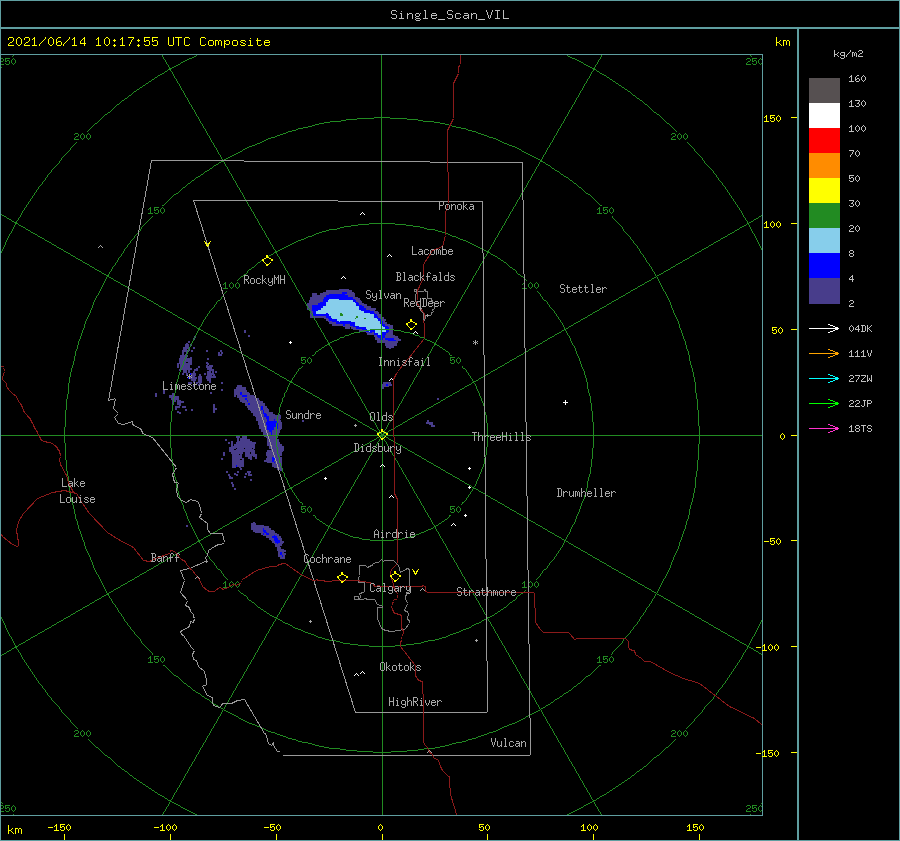
Task: Click the ThreeHills town label
Action: pyautogui.click(x=502, y=437)
